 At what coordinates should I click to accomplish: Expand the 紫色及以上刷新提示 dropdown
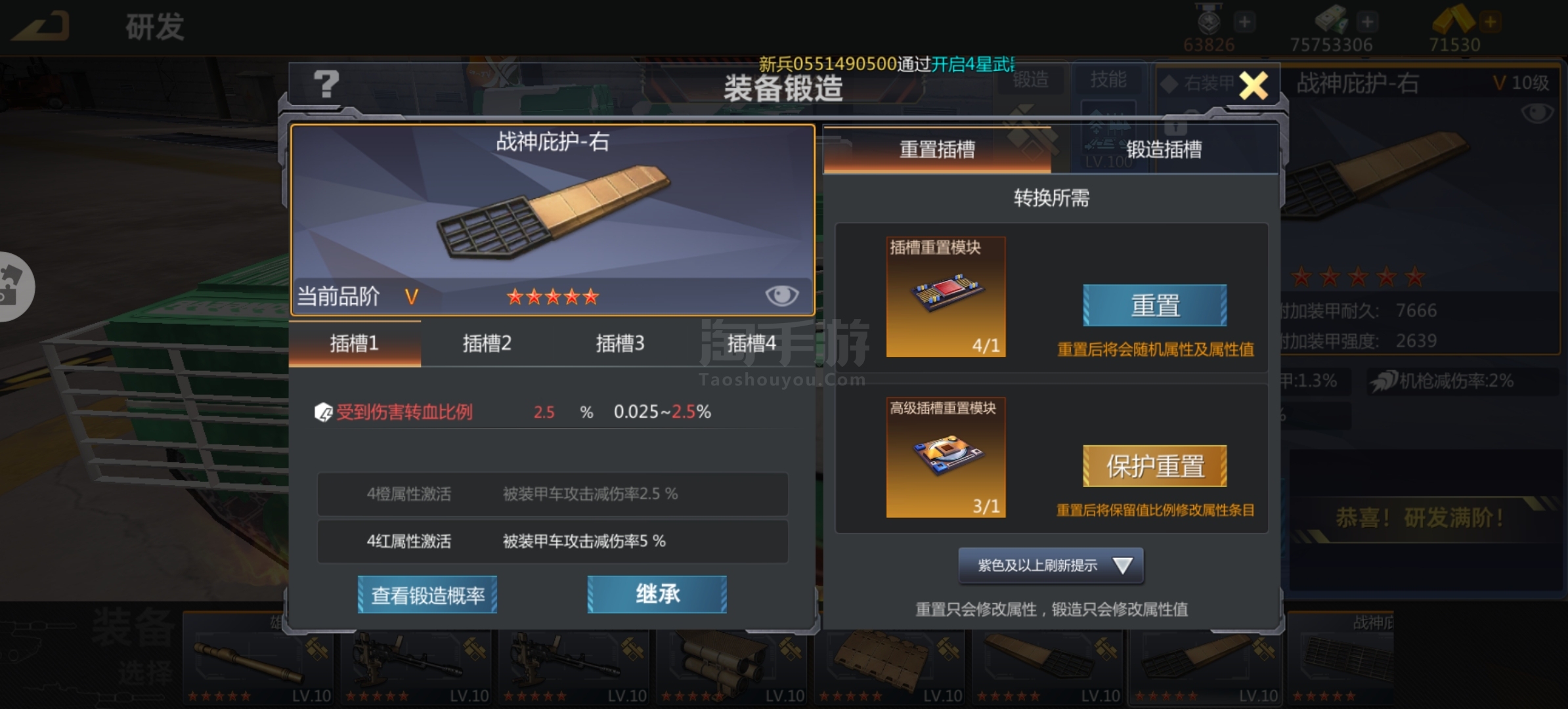1051,565
